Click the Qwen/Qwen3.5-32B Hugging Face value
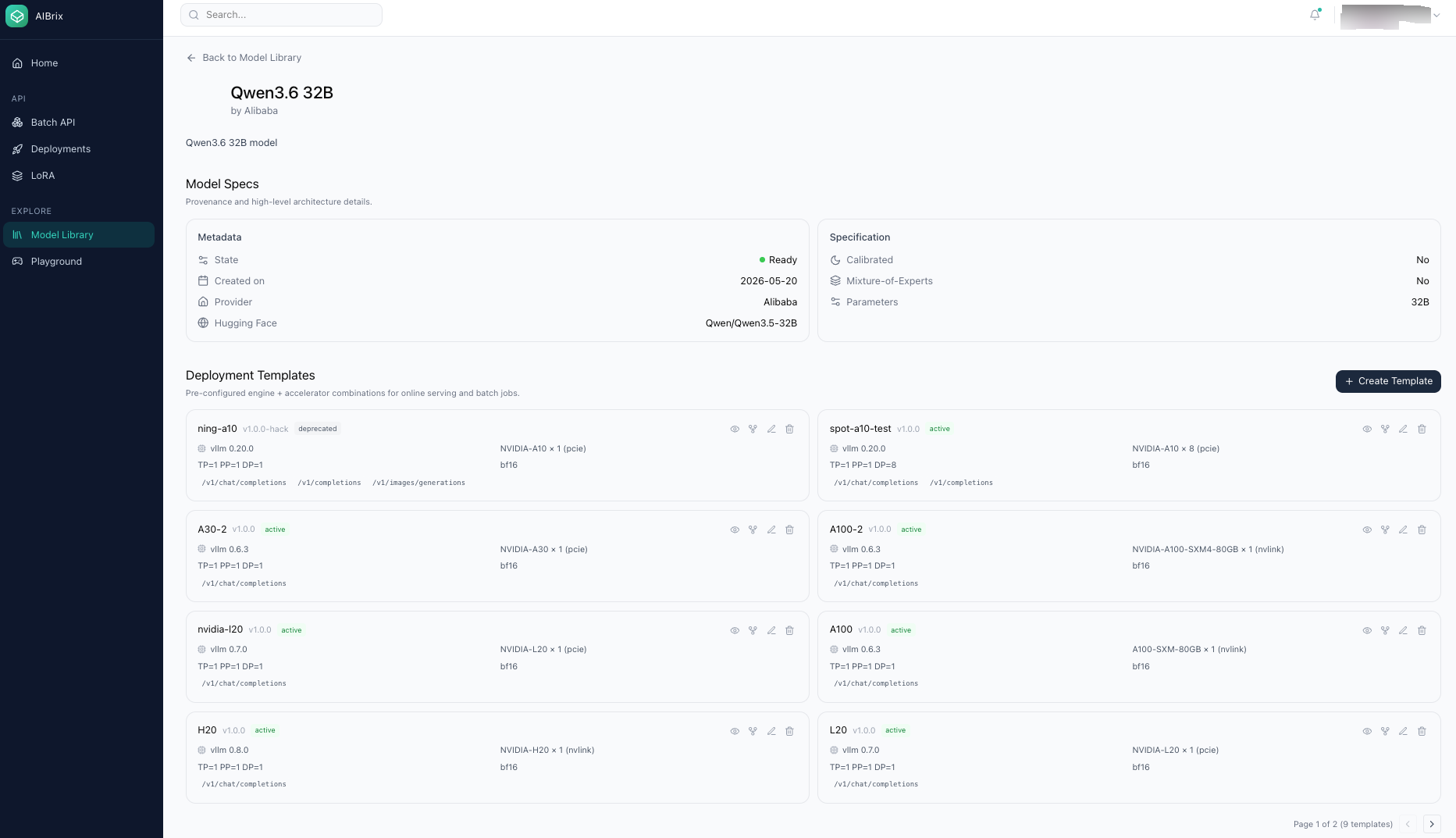Image resolution: width=1456 pixels, height=838 pixels. click(x=751, y=323)
